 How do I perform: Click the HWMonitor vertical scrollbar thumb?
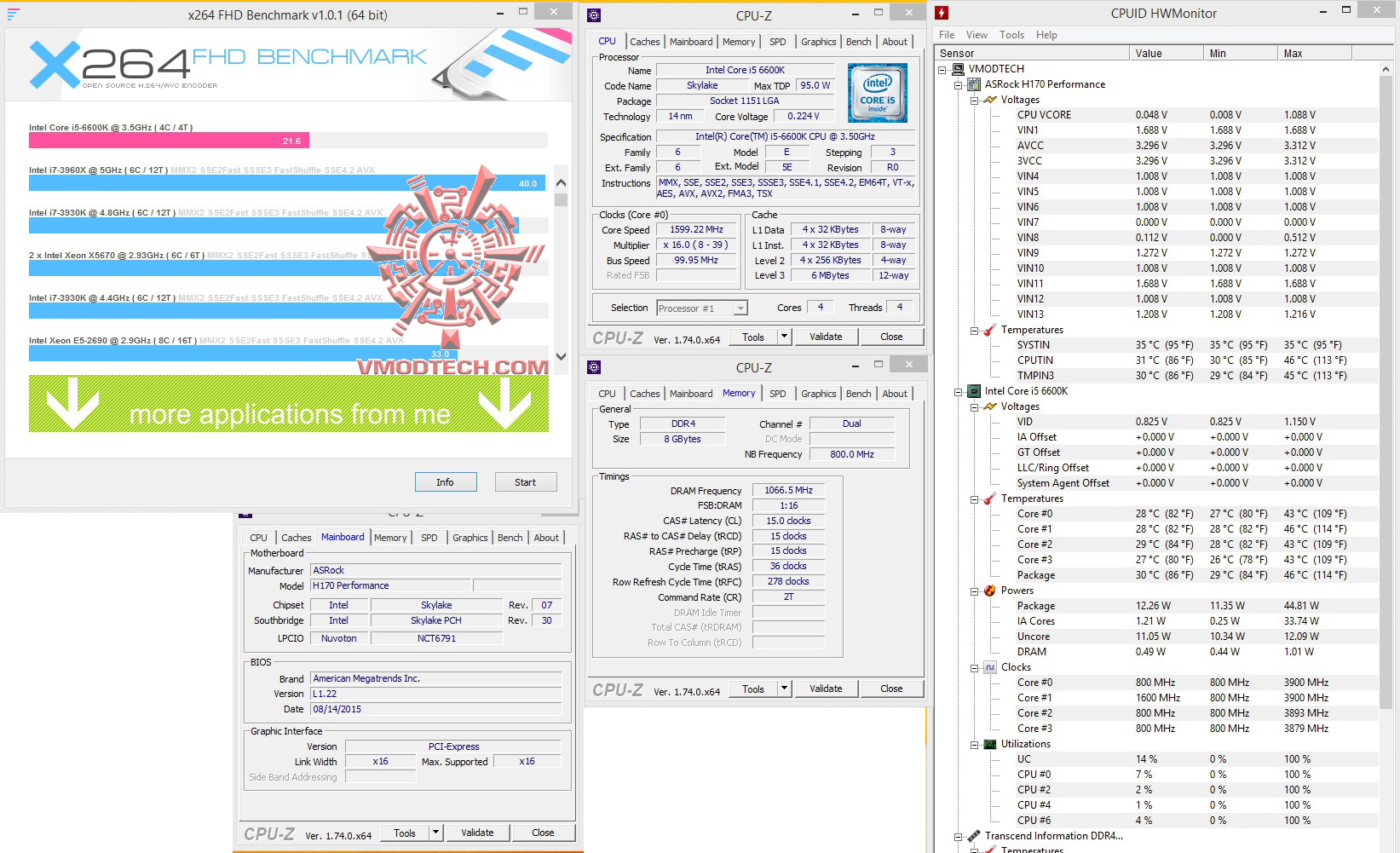(x=1386, y=393)
